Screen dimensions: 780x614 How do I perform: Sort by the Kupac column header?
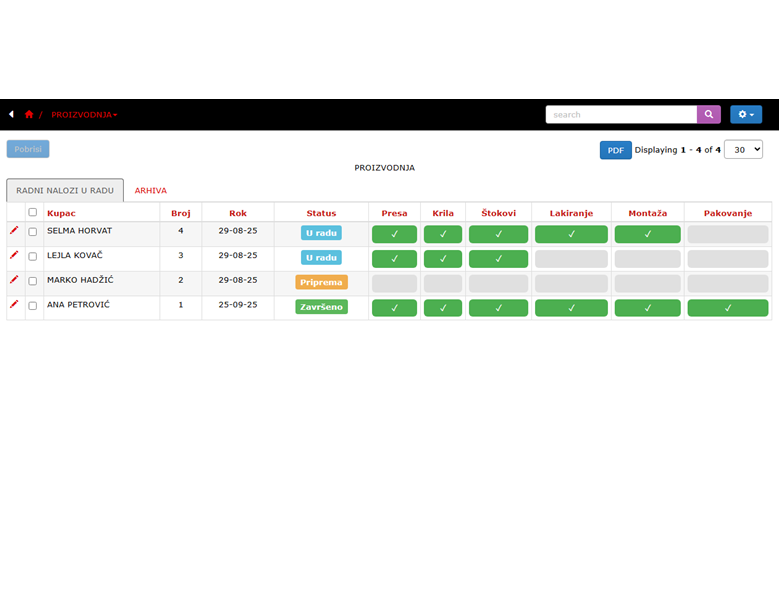point(61,213)
